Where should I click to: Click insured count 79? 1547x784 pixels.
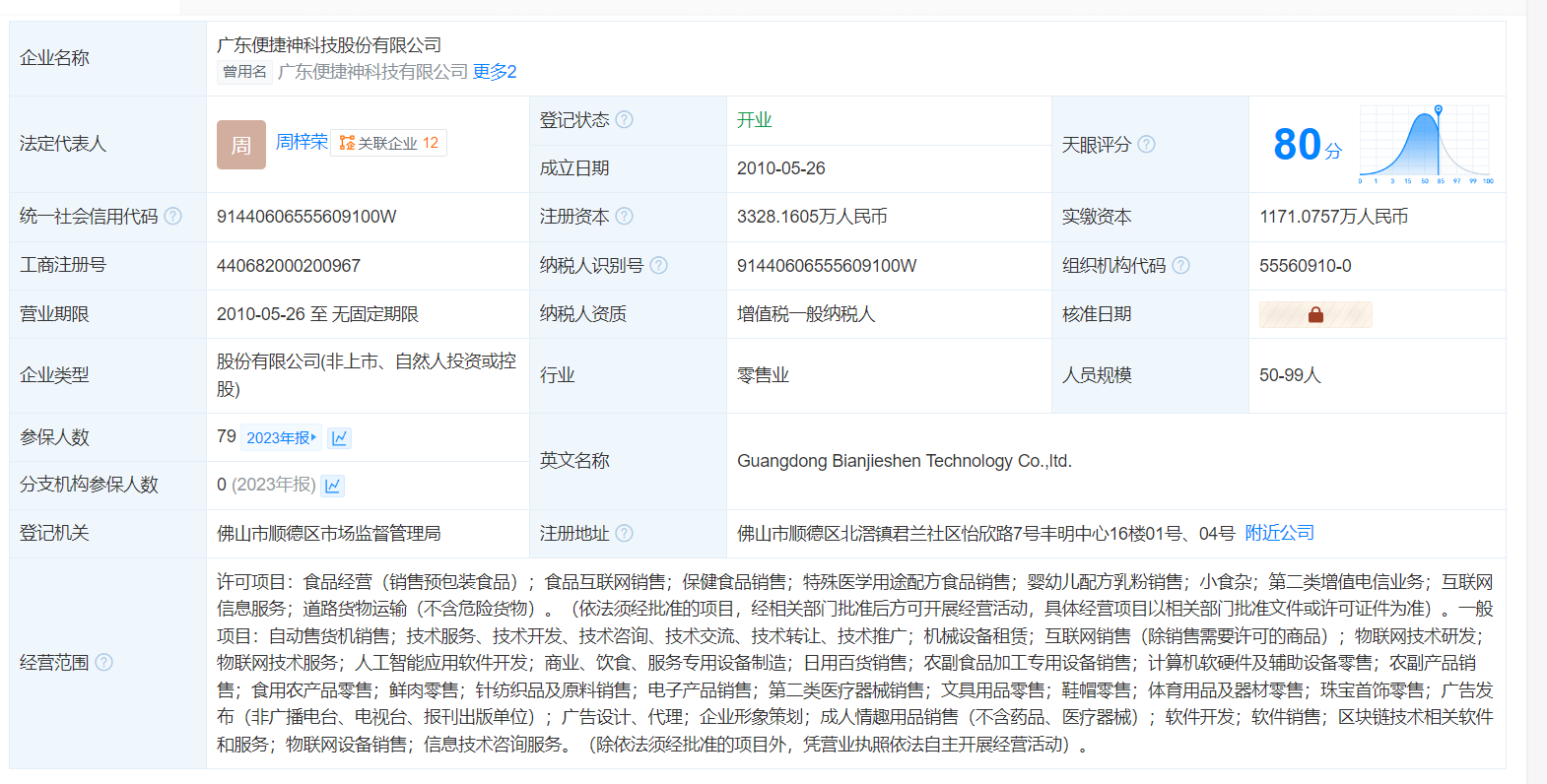227,436
